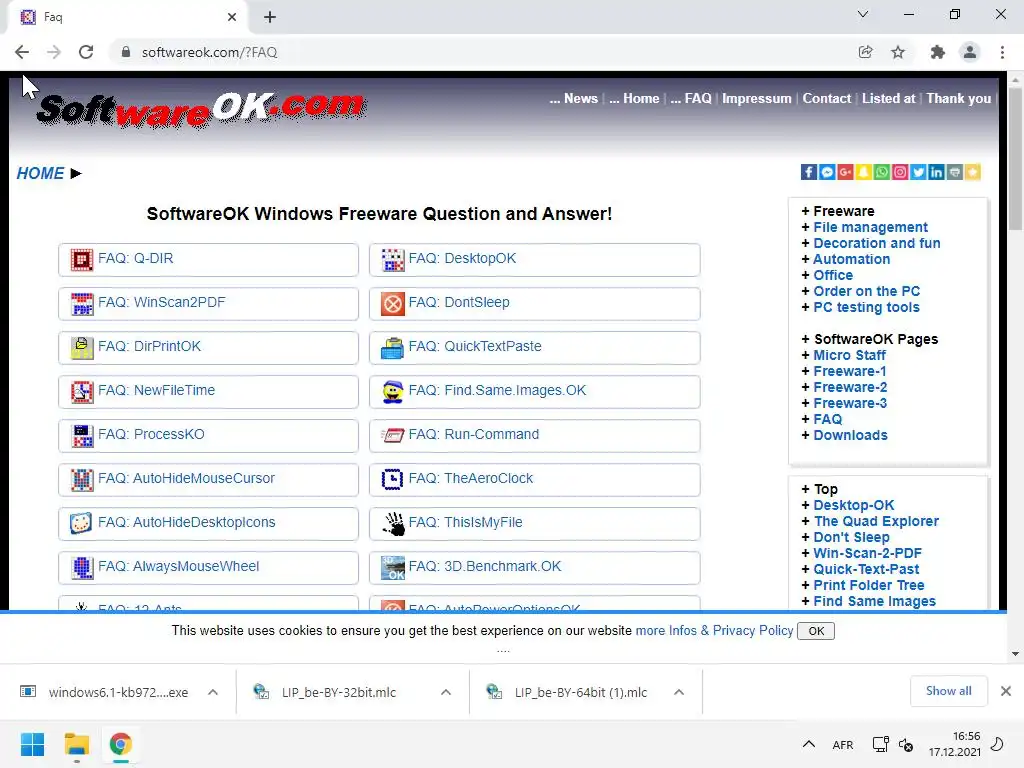The height and width of the screenshot is (768, 1024).
Task: Click the page vertical scrollbar thumb
Action: [1015, 159]
